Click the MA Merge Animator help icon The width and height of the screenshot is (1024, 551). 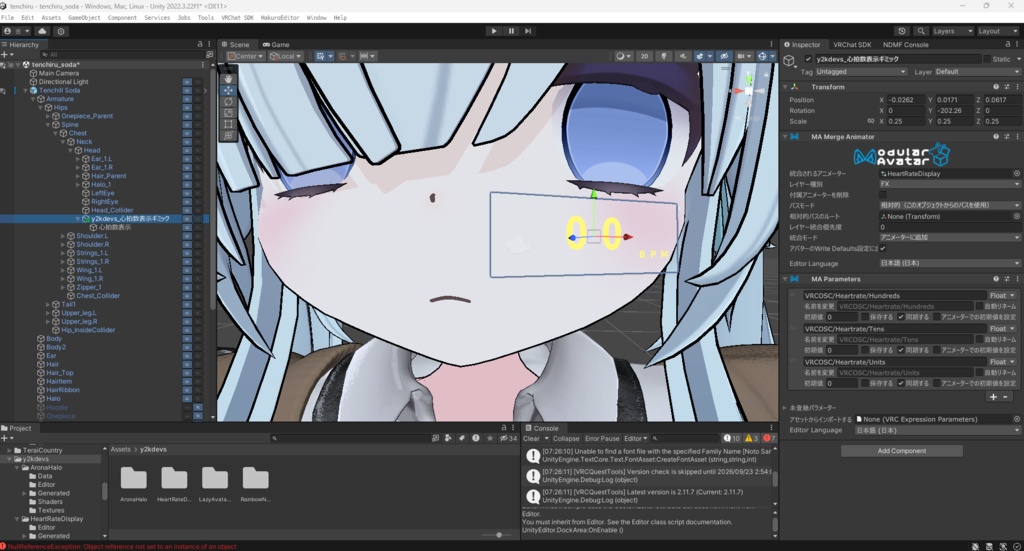pos(996,136)
